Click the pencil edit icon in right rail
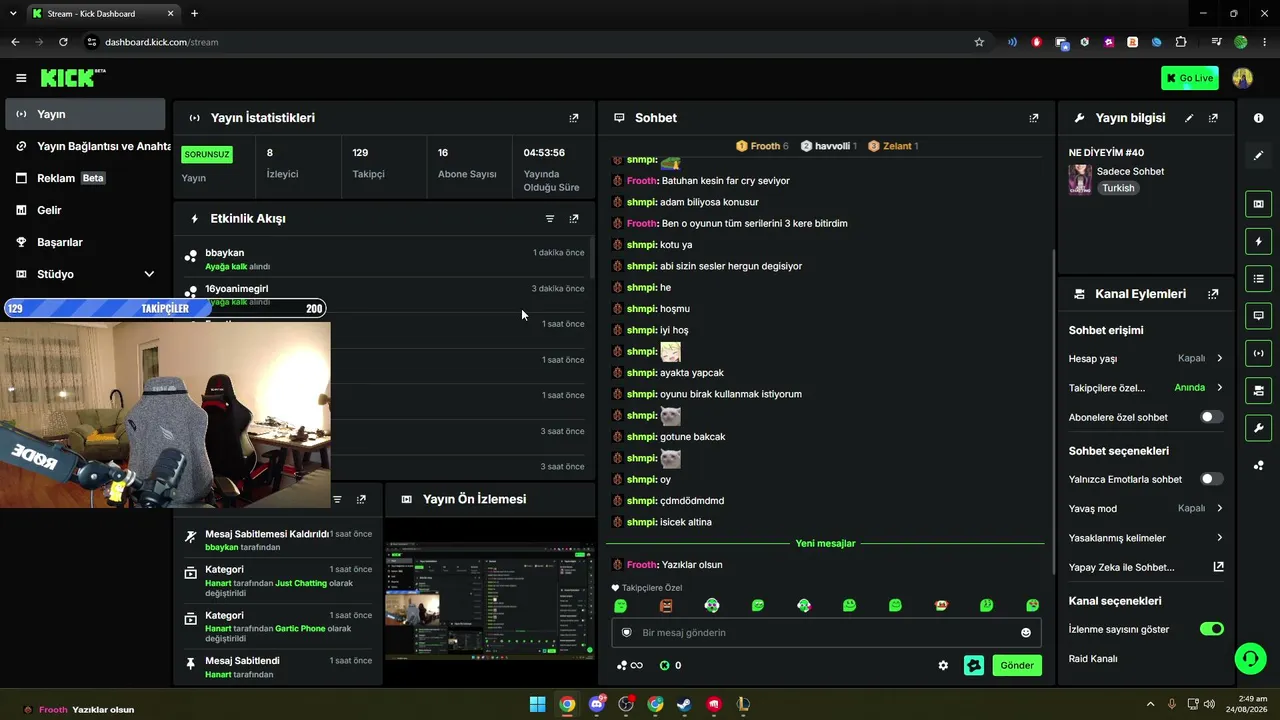 click(x=1258, y=155)
